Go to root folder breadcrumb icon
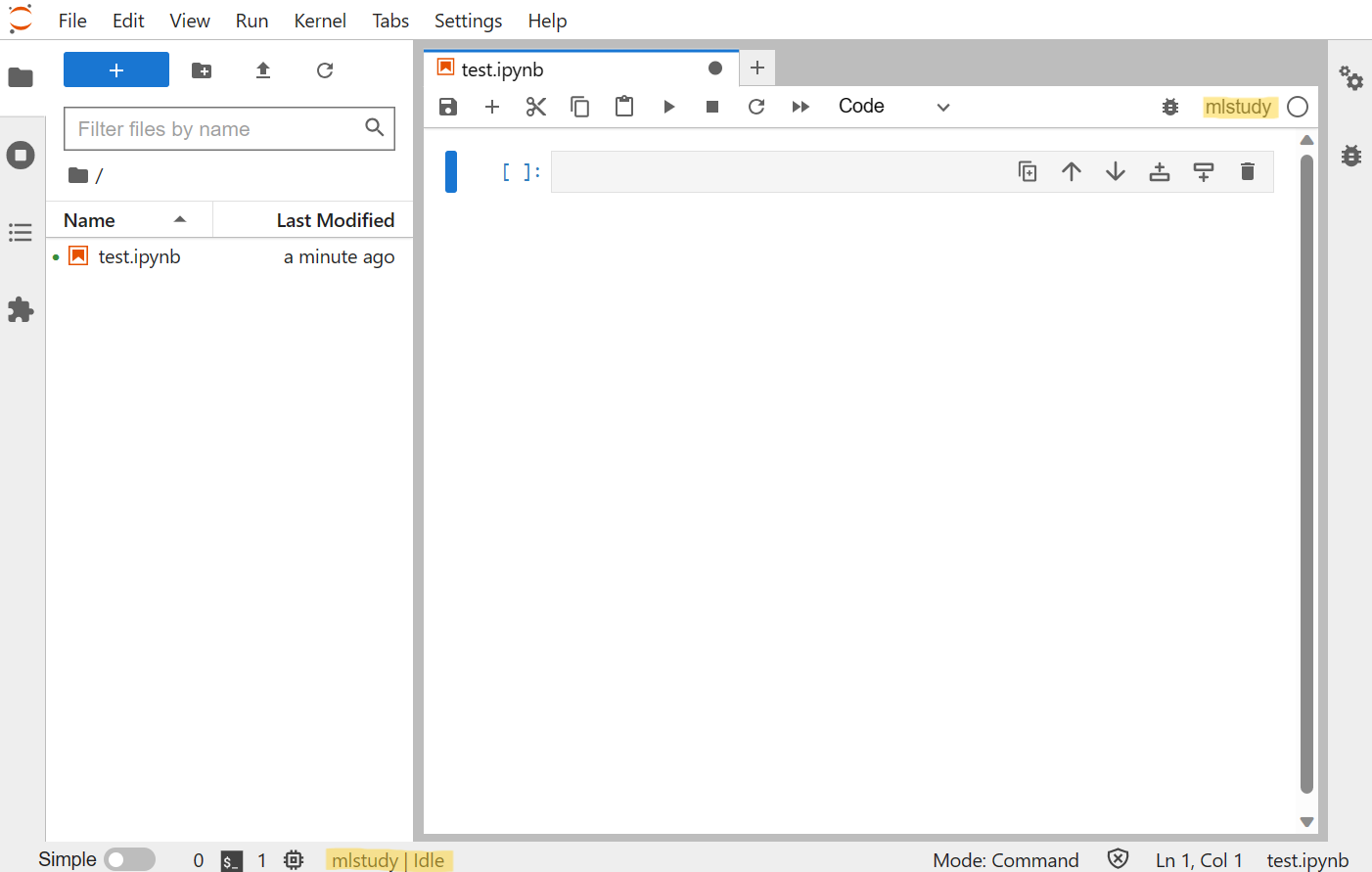1372x872 pixels. click(78, 175)
